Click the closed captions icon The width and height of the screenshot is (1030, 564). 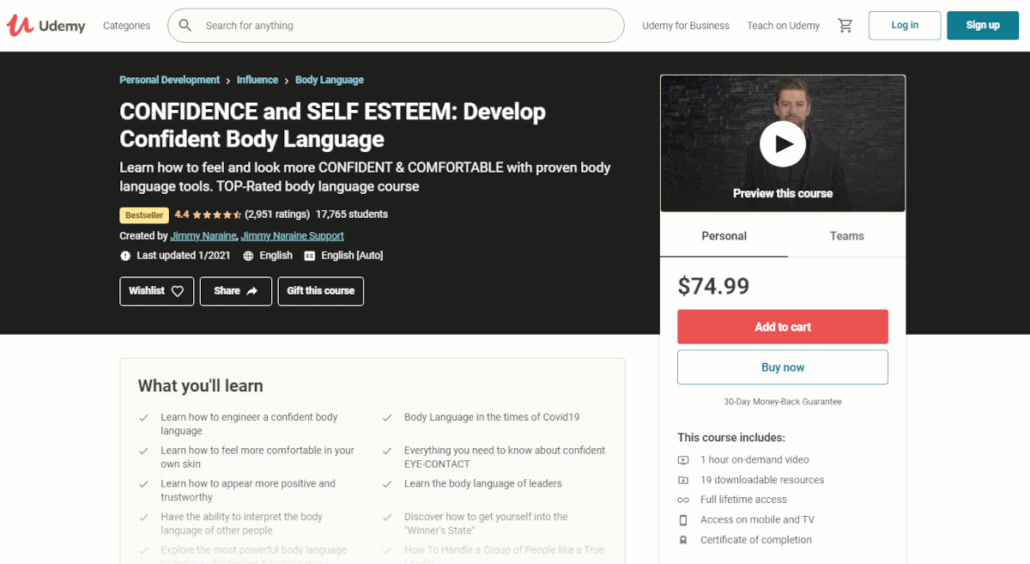click(x=309, y=256)
